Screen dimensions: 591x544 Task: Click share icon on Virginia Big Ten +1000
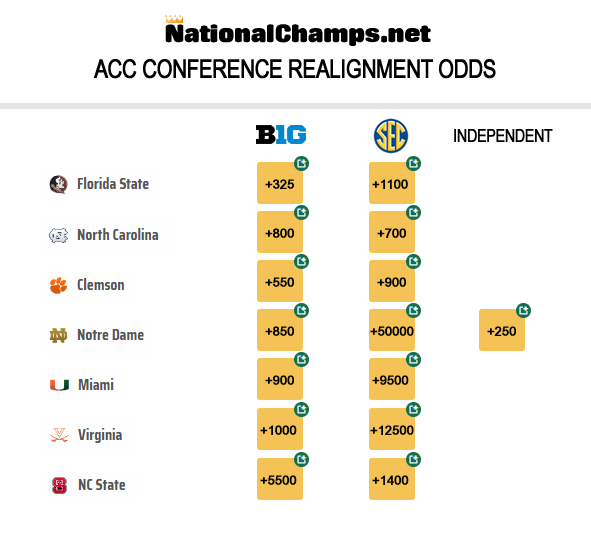point(302,409)
